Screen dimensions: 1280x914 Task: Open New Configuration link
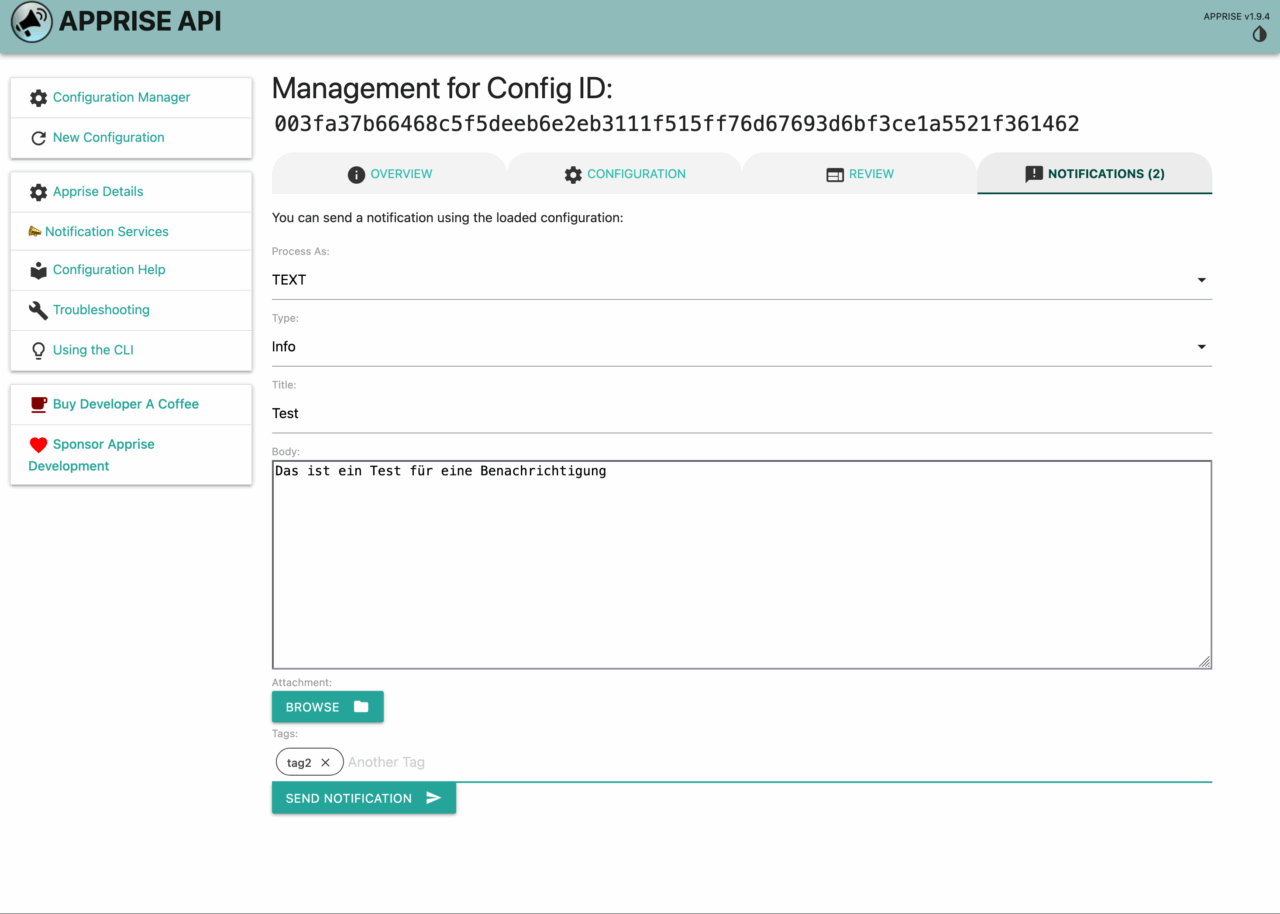click(x=109, y=137)
